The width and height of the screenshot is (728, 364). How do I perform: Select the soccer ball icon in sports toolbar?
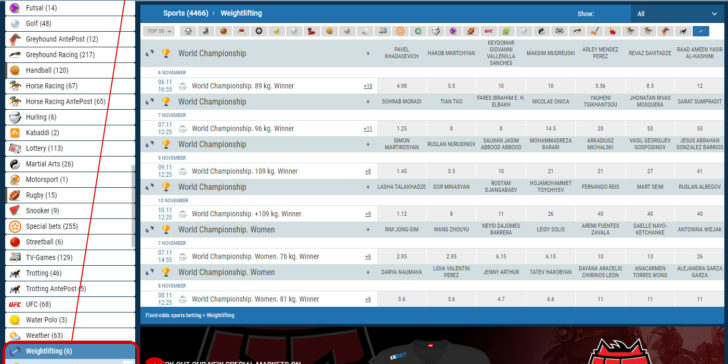(188, 32)
